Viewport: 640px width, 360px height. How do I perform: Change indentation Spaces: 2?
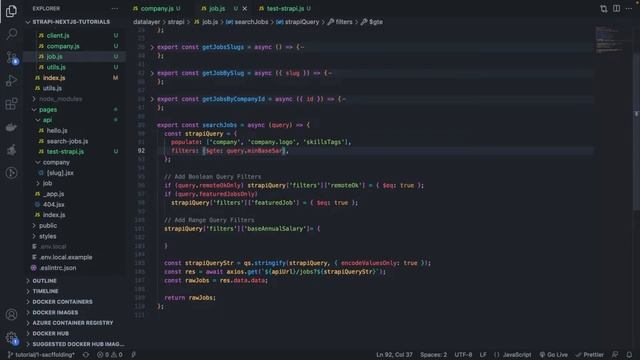[433, 355]
